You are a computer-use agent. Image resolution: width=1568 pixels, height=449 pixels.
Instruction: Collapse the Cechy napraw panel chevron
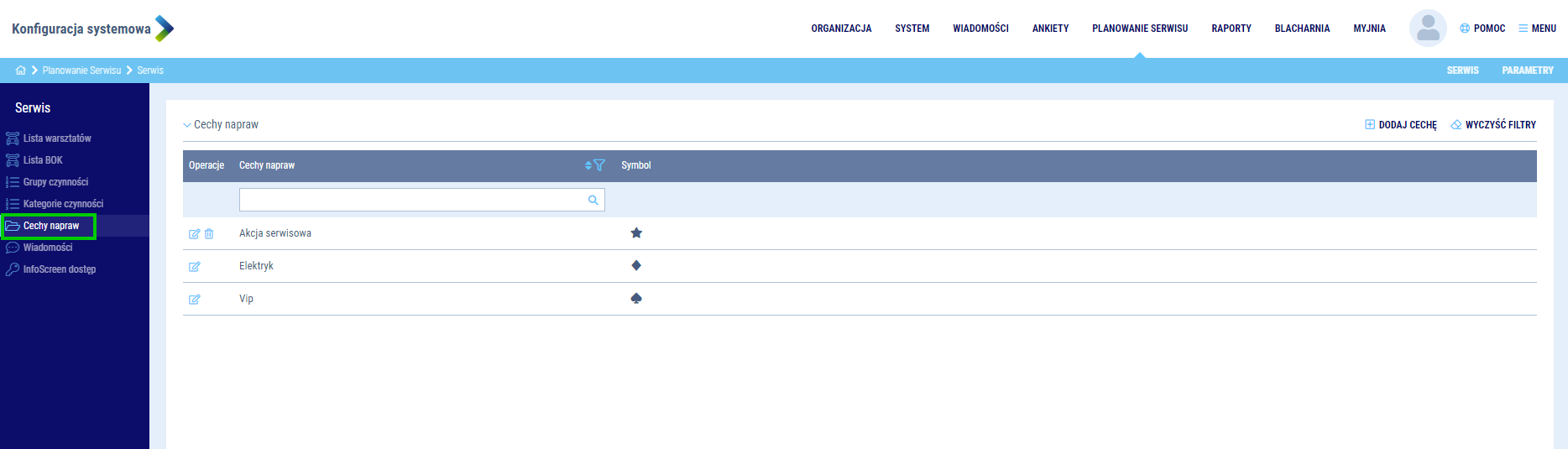pos(187,125)
